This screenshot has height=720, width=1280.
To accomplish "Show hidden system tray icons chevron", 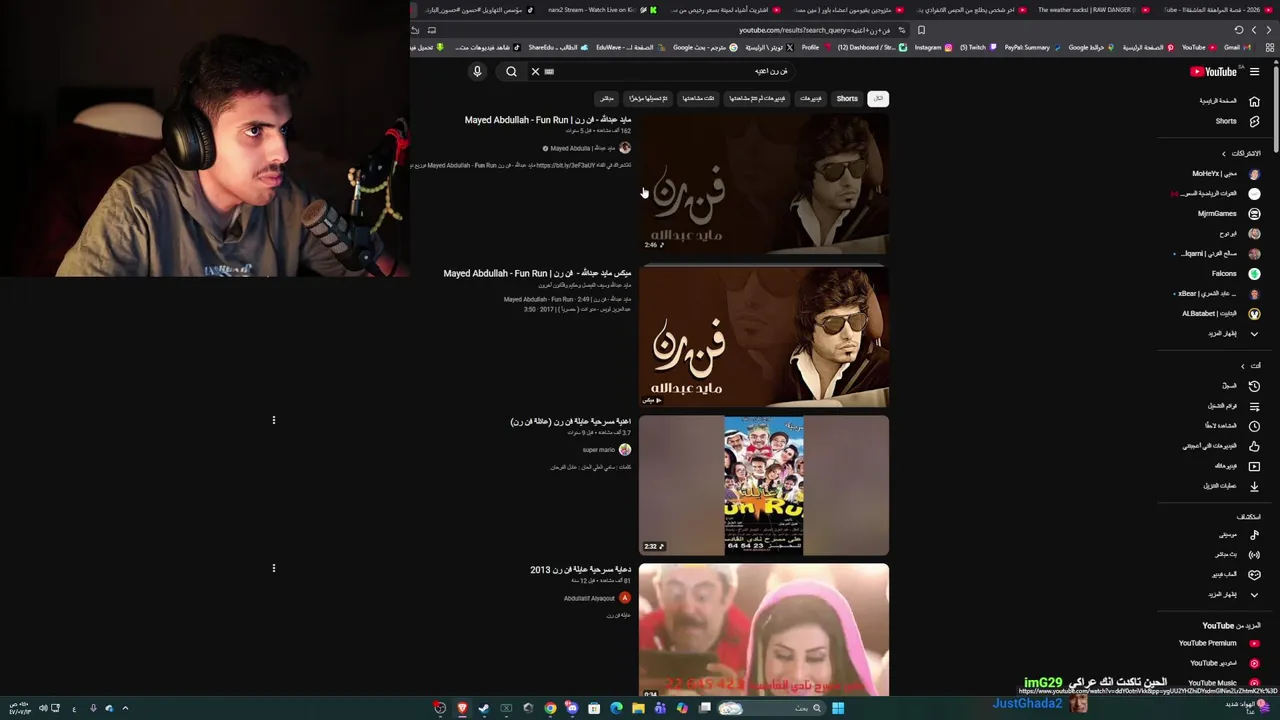I will click(x=125, y=708).
